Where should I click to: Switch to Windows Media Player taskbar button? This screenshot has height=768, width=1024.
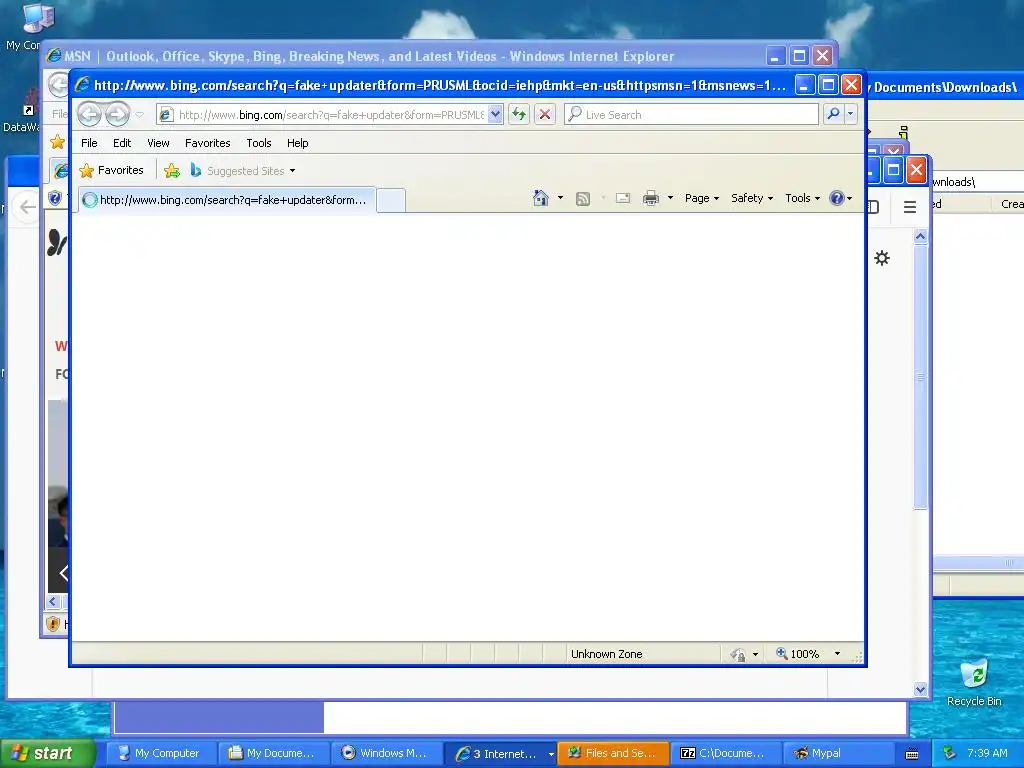coord(386,753)
